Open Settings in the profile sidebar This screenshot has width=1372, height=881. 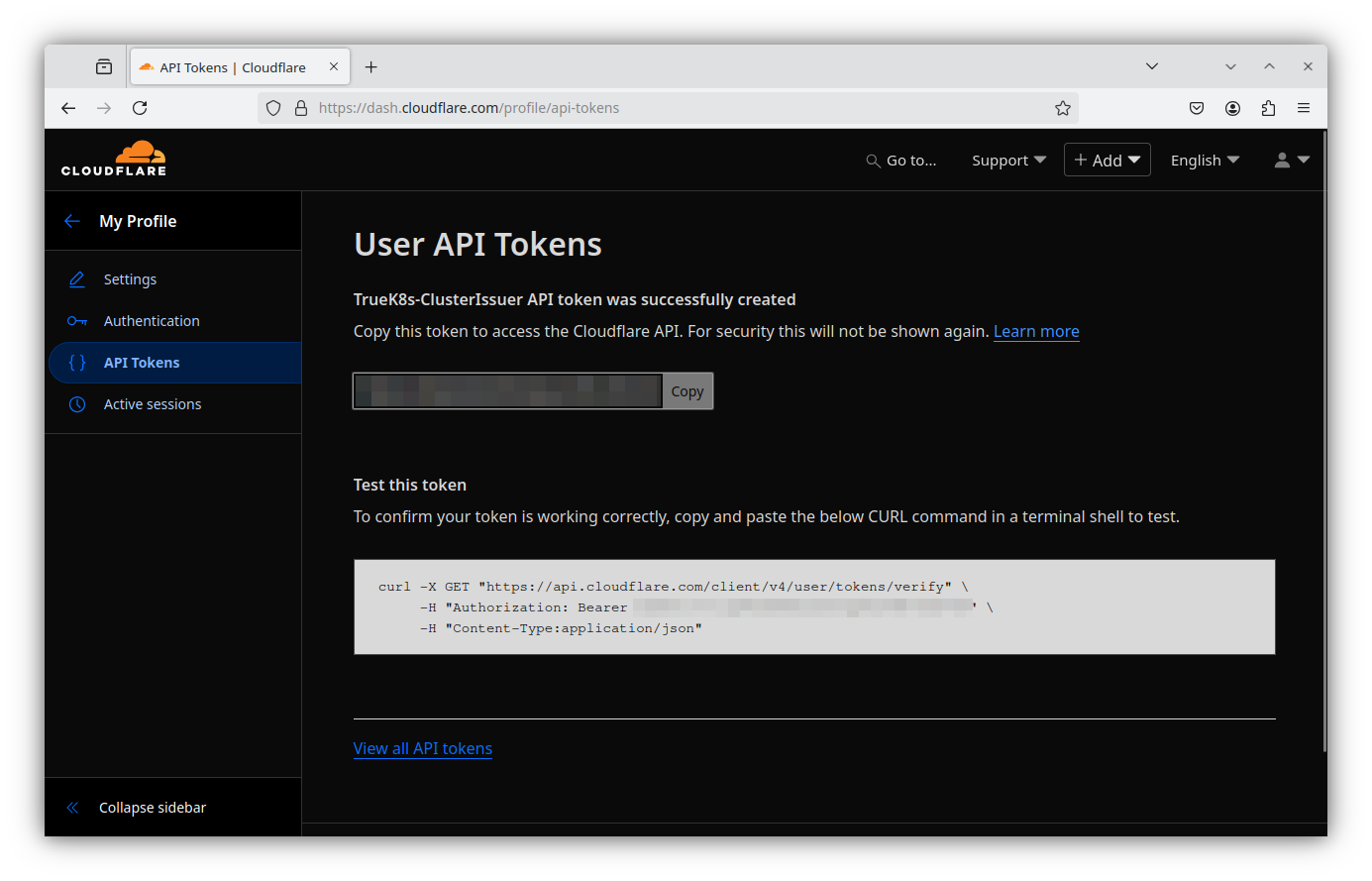130,279
